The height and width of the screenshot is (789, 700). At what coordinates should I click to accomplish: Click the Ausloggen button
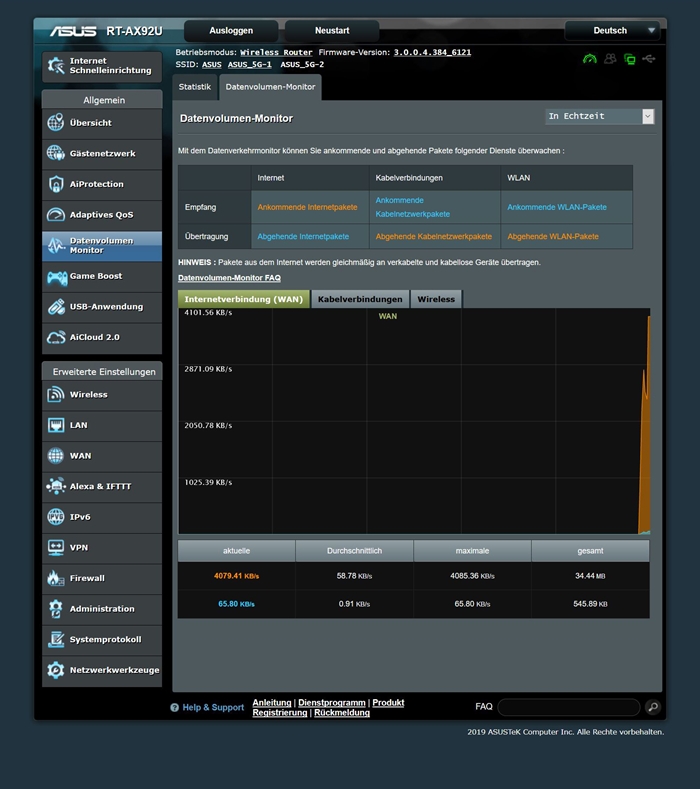click(231, 31)
